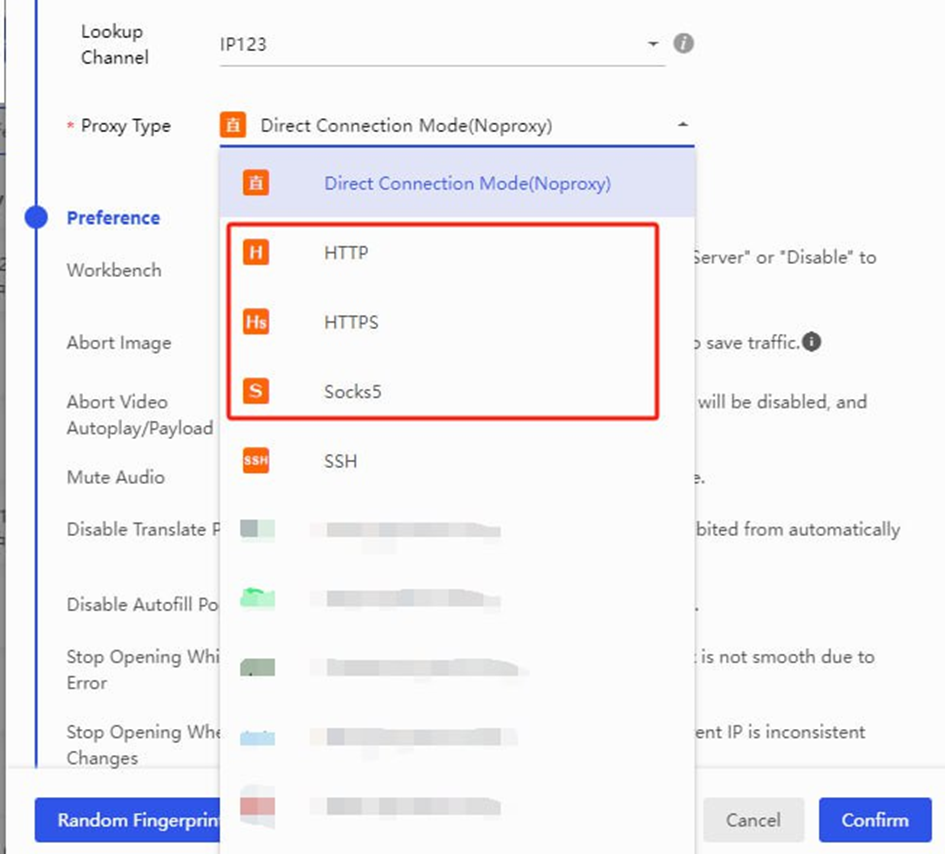
Task: Choose Direct Connection Mode(Noproxy) list option
Action: (467, 184)
